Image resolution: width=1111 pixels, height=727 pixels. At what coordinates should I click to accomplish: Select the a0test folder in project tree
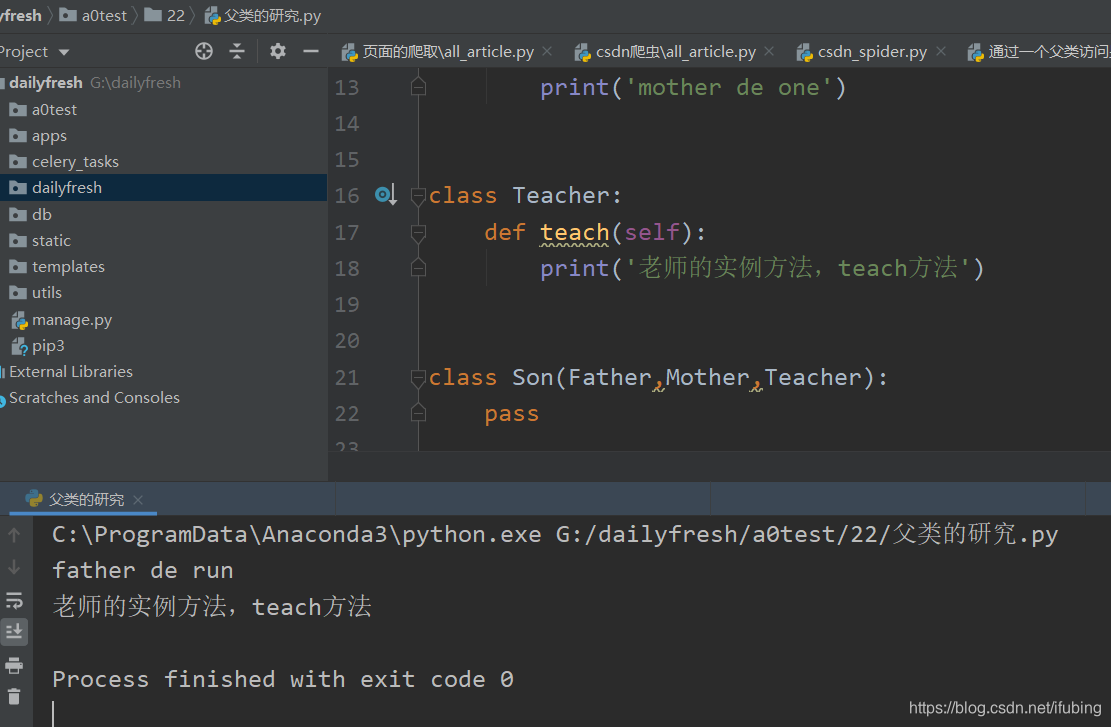[54, 110]
